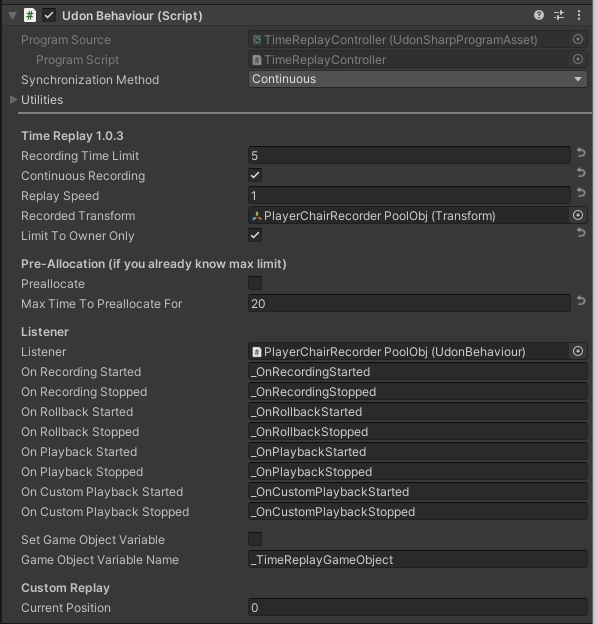The image size is (597, 624).
Task: Click the On Custom Playback Stopped field
Action: pyautogui.click(x=418, y=512)
